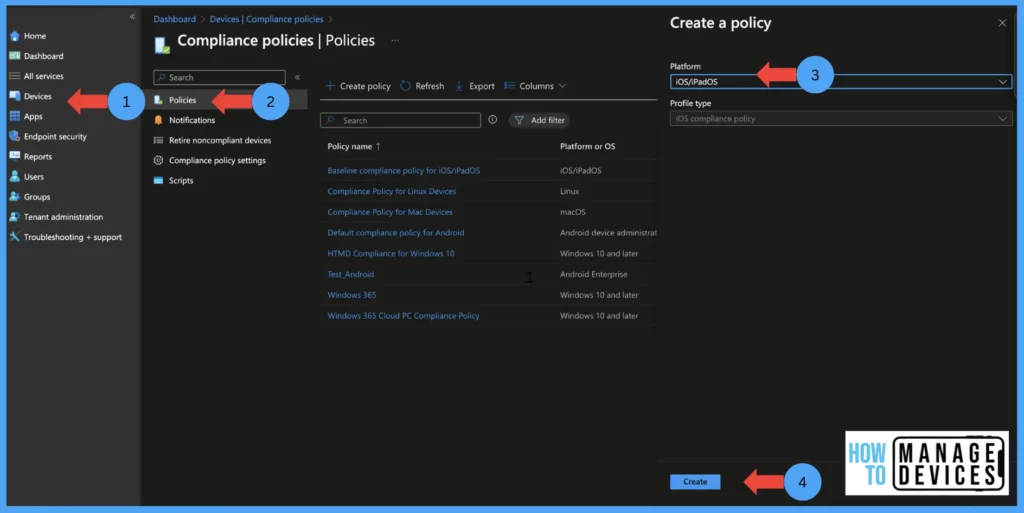This screenshot has height=513, width=1024.
Task: Click the Dashboard breadcrumb link
Action: pos(174,19)
